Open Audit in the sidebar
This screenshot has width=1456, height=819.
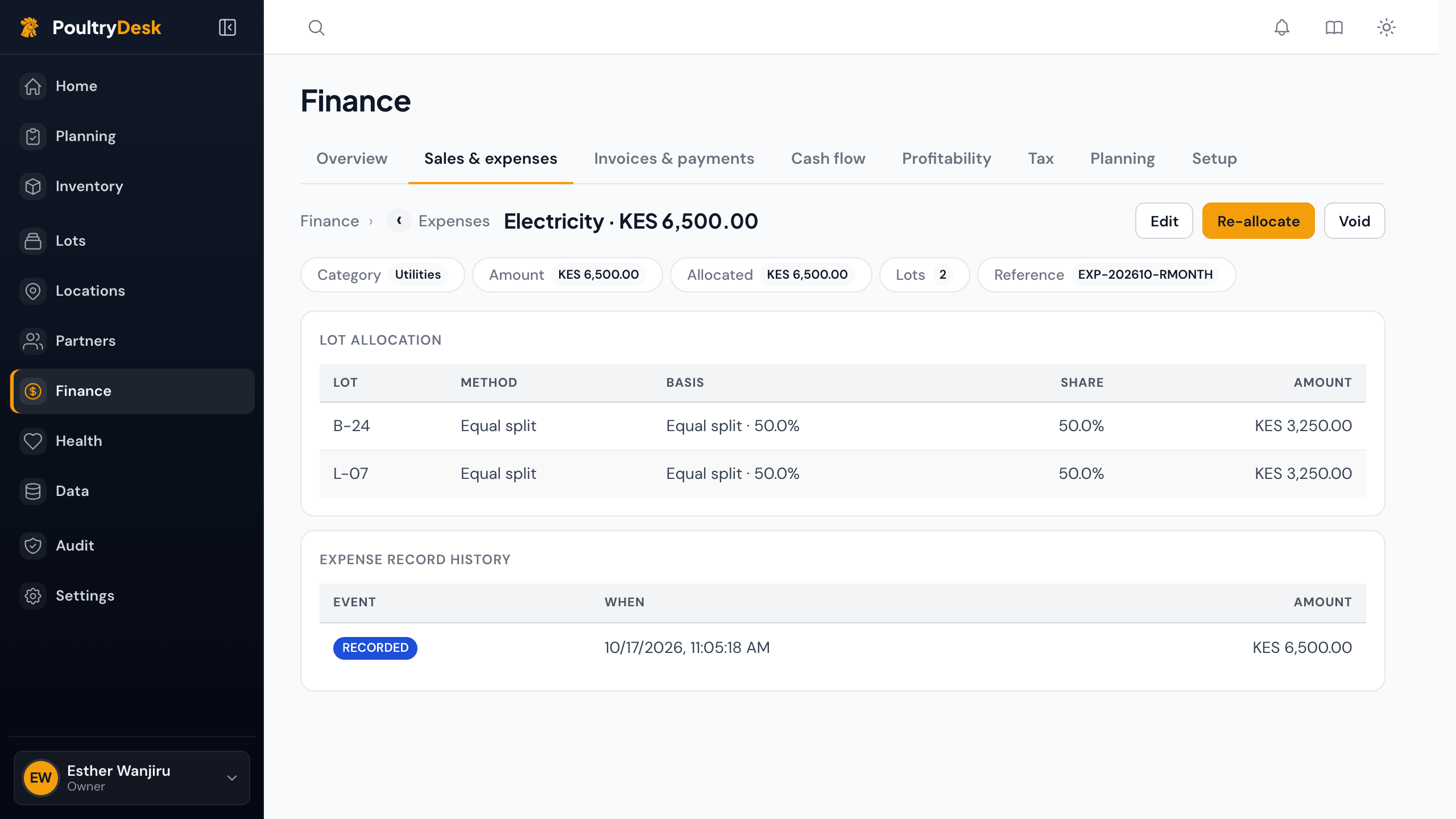(132, 546)
